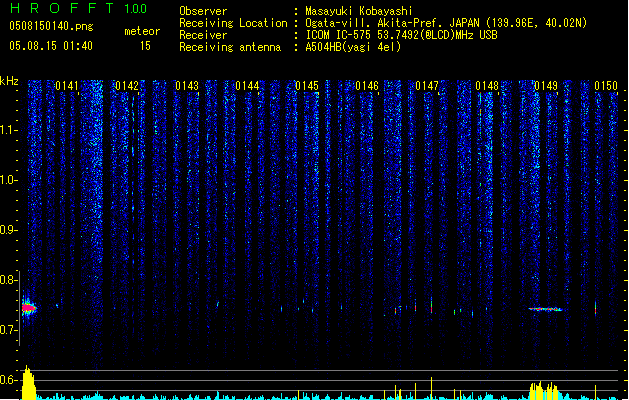629x400 pixels.
Task: Click the observer name Masayuki Kobayashi
Action: pyautogui.click(x=359, y=11)
